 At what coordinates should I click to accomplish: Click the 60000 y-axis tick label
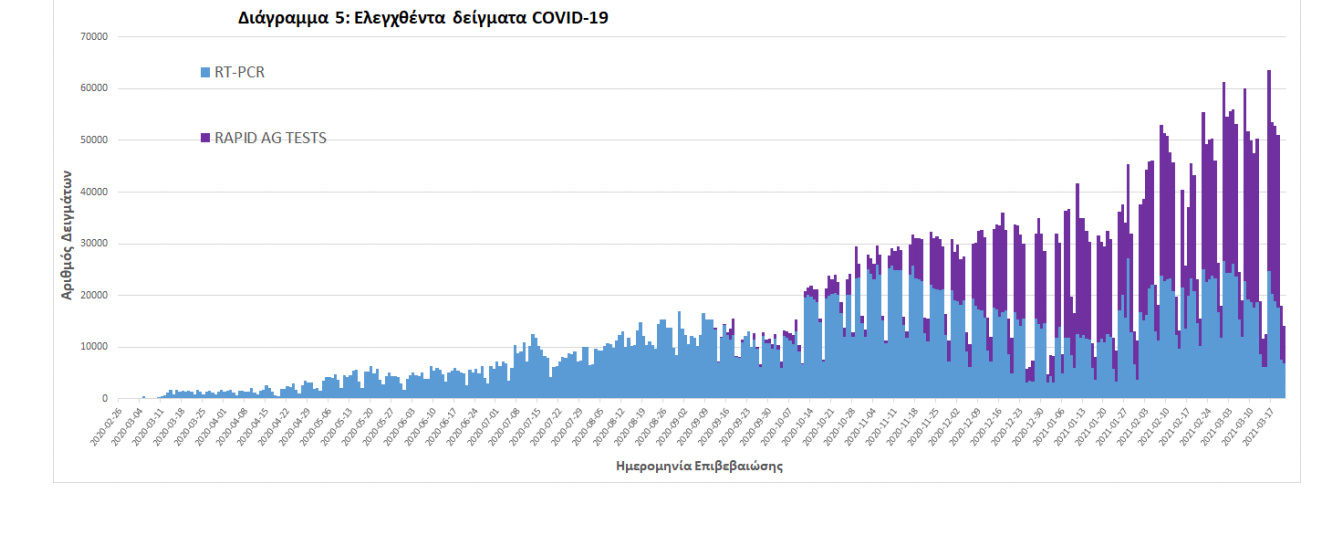[x=93, y=88]
